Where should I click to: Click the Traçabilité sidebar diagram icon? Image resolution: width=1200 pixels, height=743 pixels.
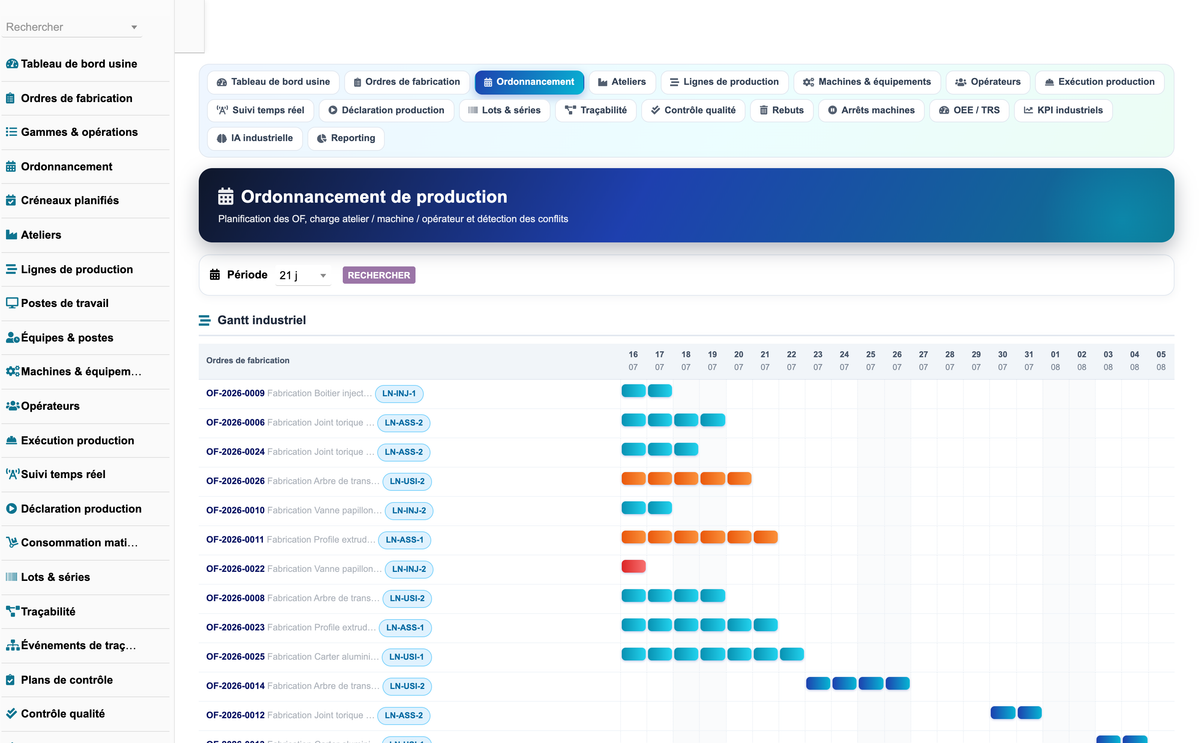coord(12,611)
